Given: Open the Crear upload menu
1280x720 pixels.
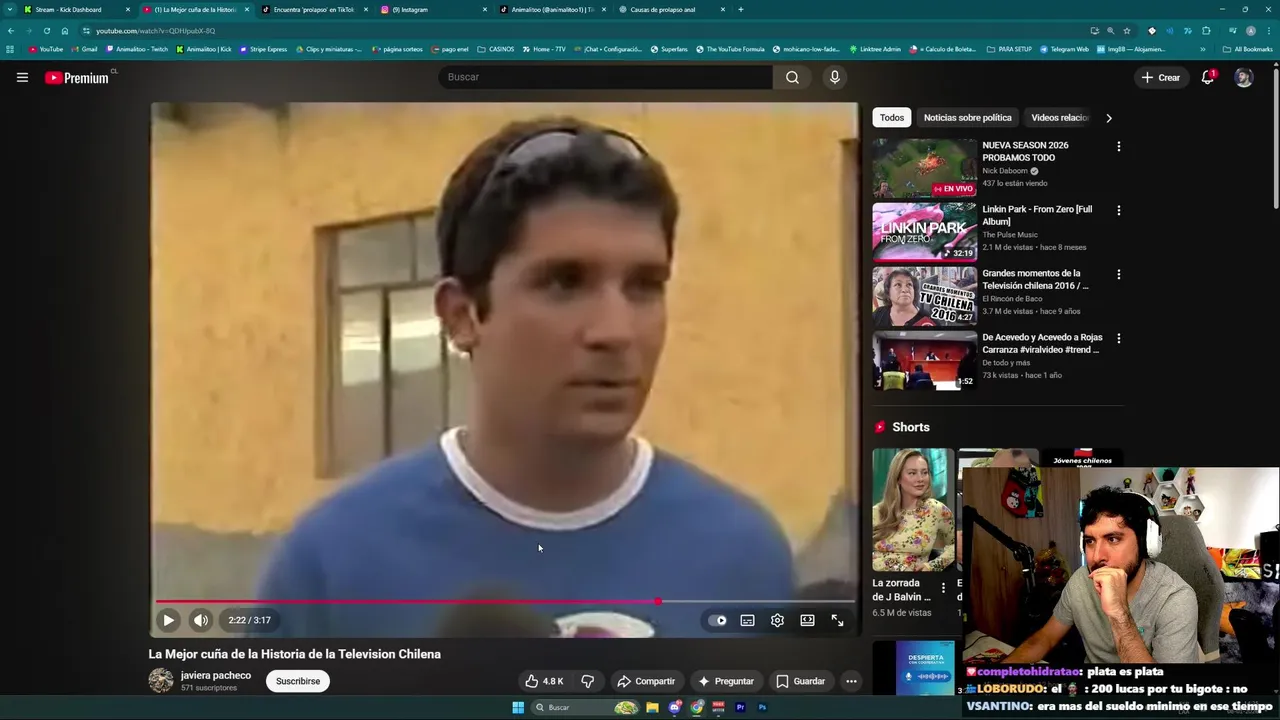Looking at the screenshot, I should pyautogui.click(x=1161, y=77).
